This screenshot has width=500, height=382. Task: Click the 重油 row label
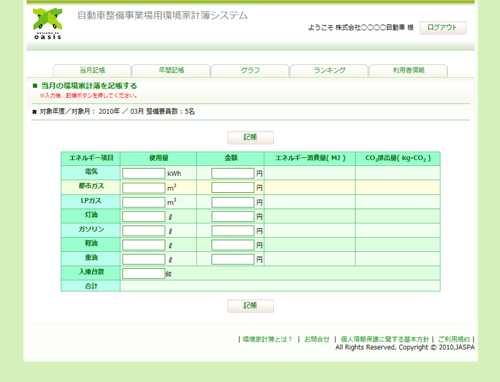pos(91,258)
